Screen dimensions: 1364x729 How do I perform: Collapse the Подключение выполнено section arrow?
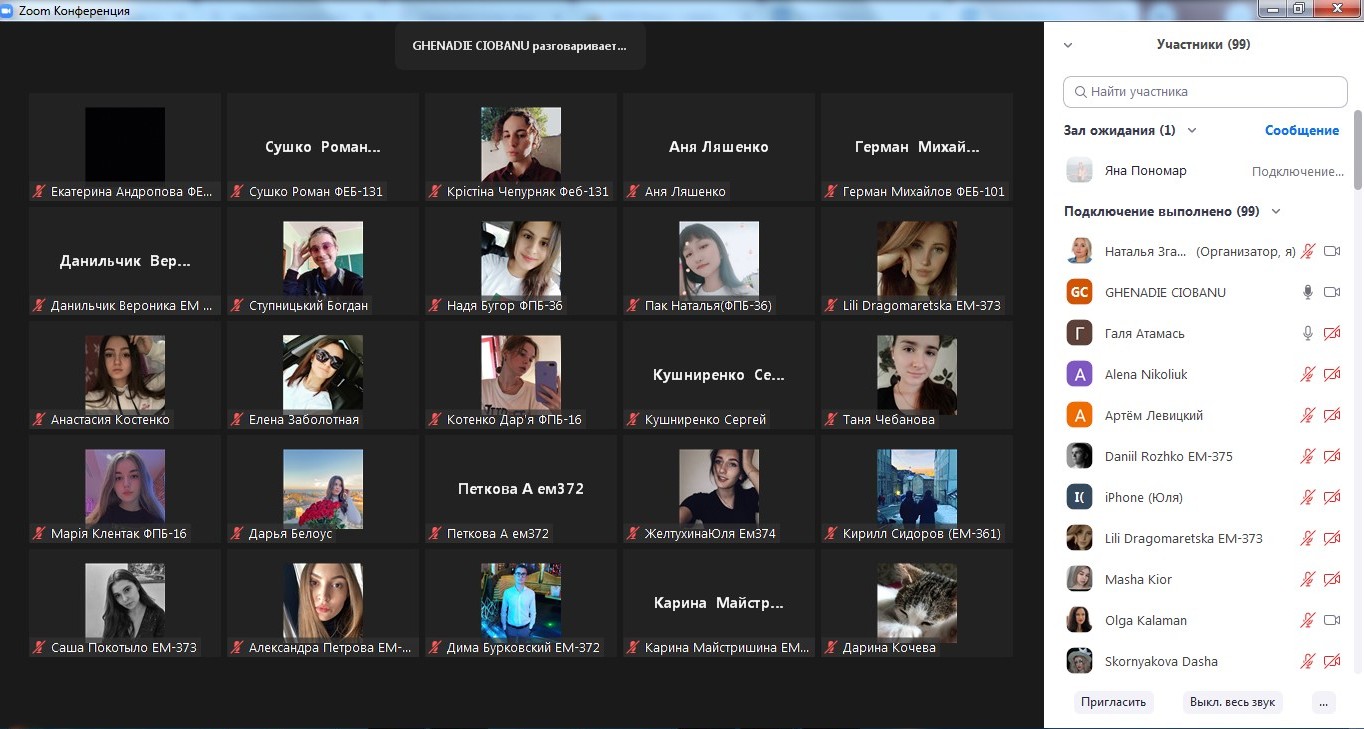coord(1276,211)
